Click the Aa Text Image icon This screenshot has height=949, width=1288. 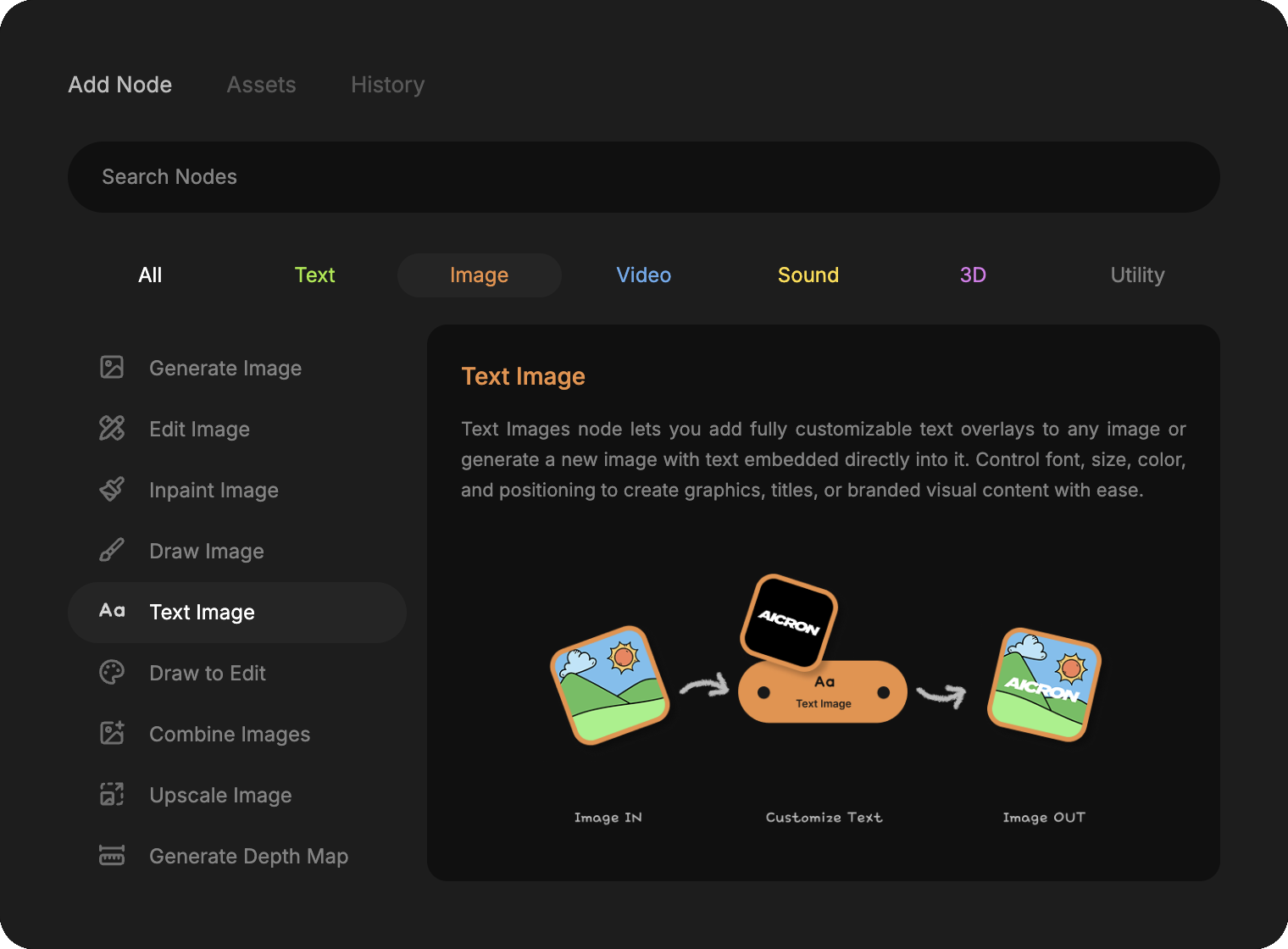[112, 611]
